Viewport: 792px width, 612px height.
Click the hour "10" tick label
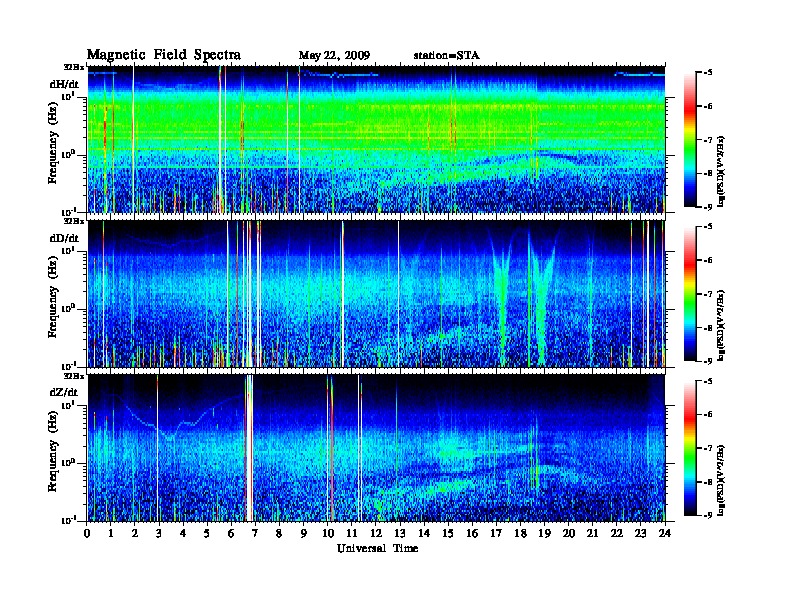[328, 533]
